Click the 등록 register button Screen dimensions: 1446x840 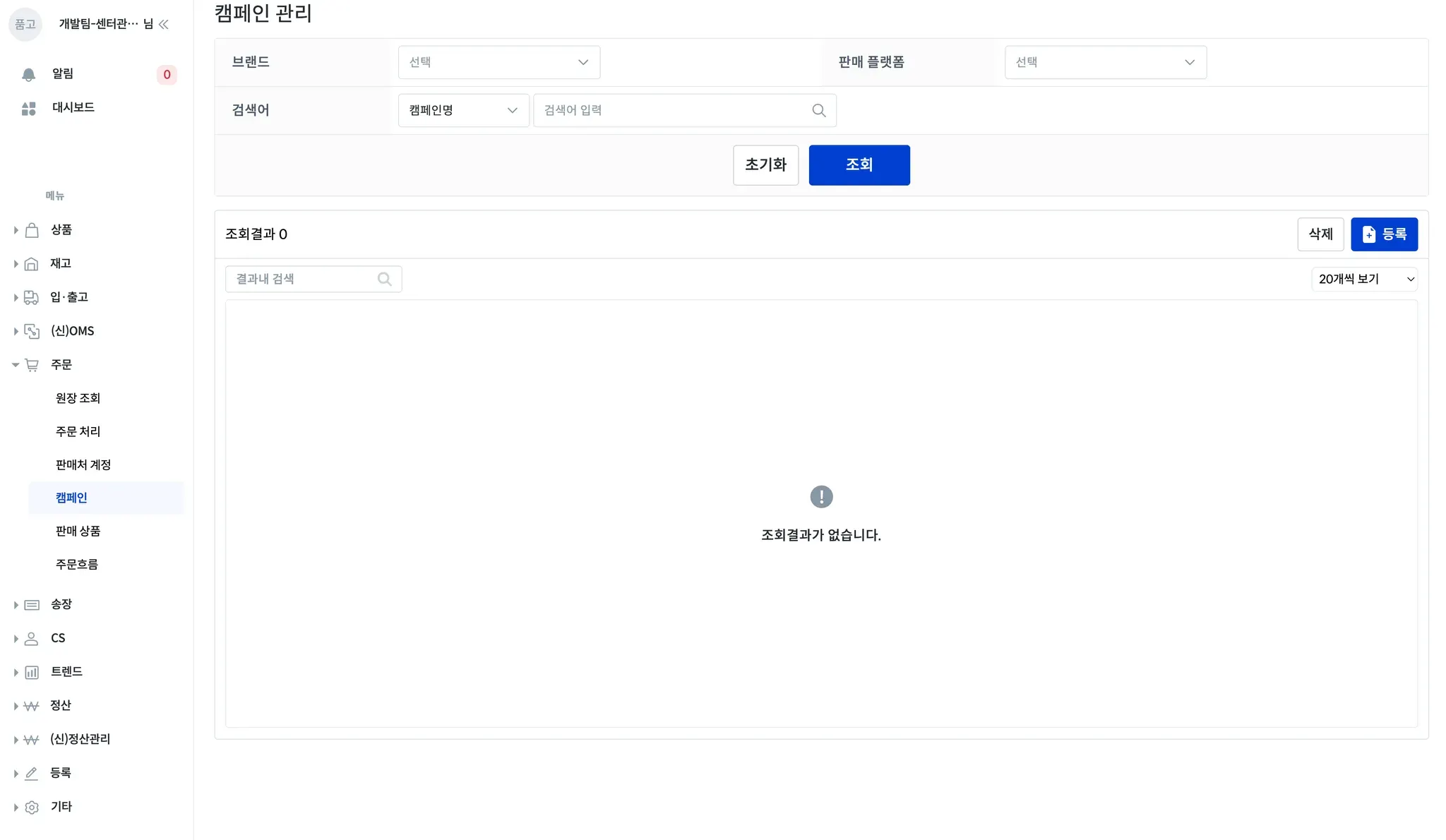click(1384, 234)
